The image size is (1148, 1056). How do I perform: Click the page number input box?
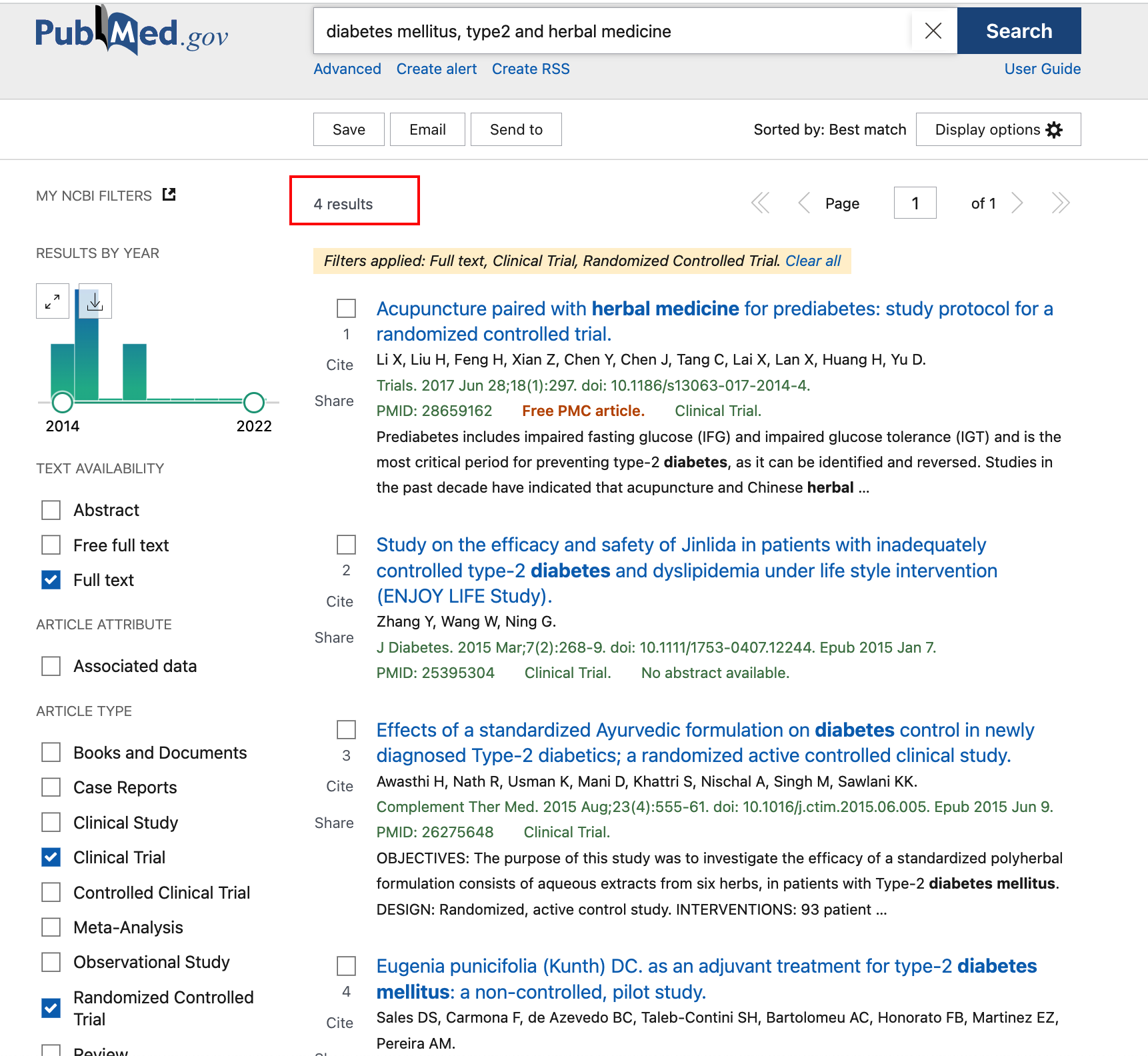[x=915, y=203]
